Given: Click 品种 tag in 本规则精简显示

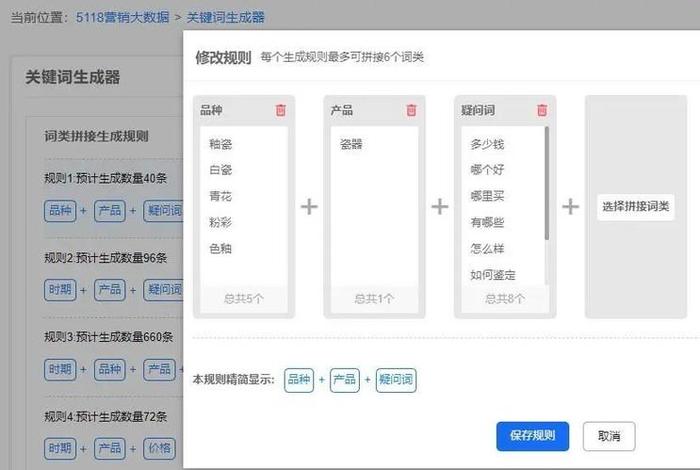Looking at the screenshot, I should (x=299, y=380).
